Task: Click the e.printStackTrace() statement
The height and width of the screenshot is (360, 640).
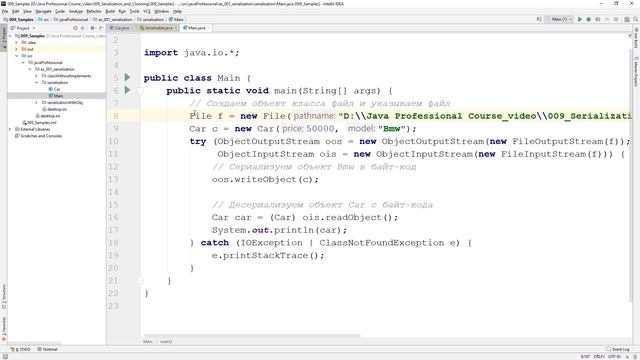Action: pyautogui.click(x=268, y=256)
